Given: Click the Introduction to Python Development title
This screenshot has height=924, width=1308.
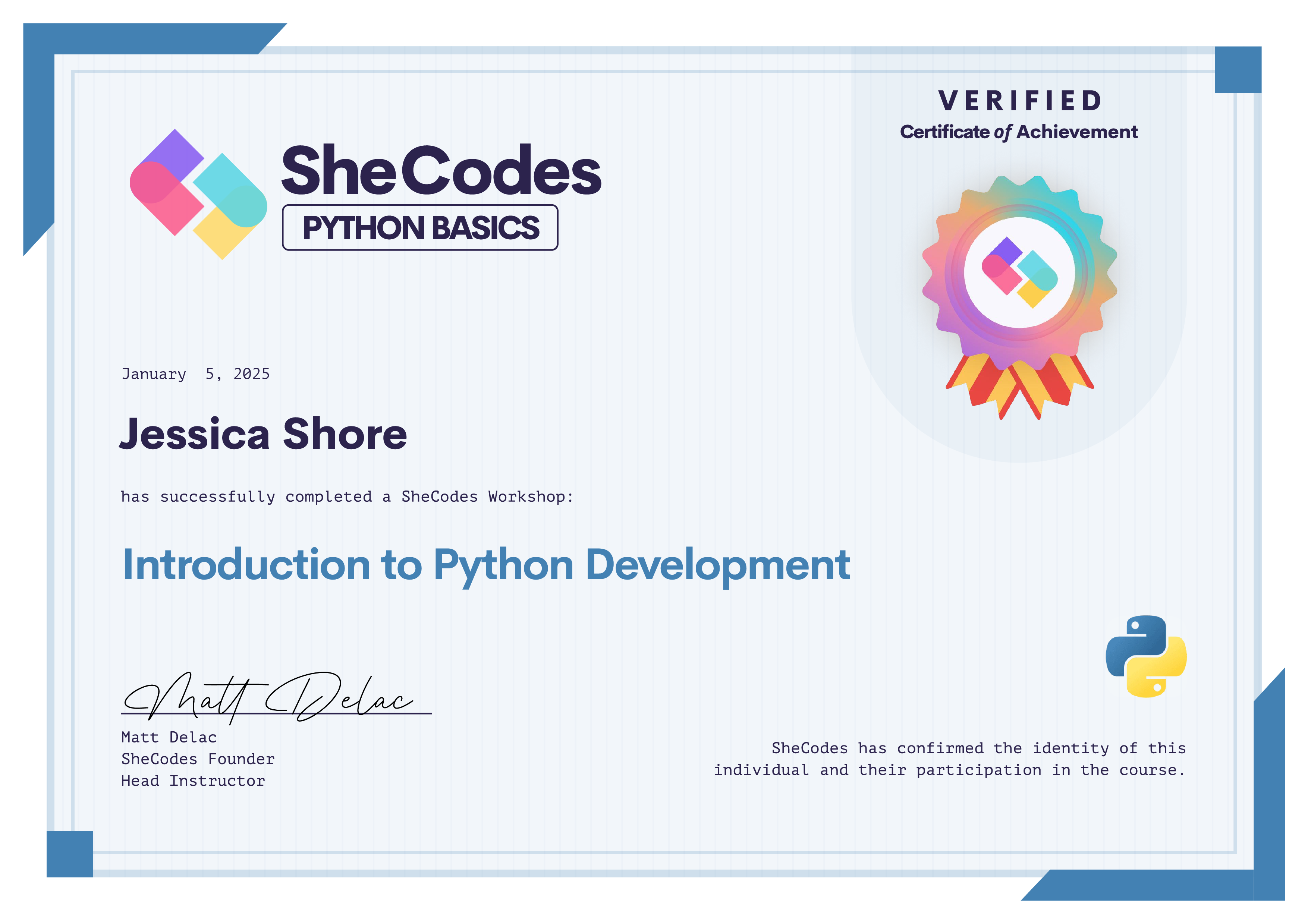Looking at the screenshot, I should [486, 565].
